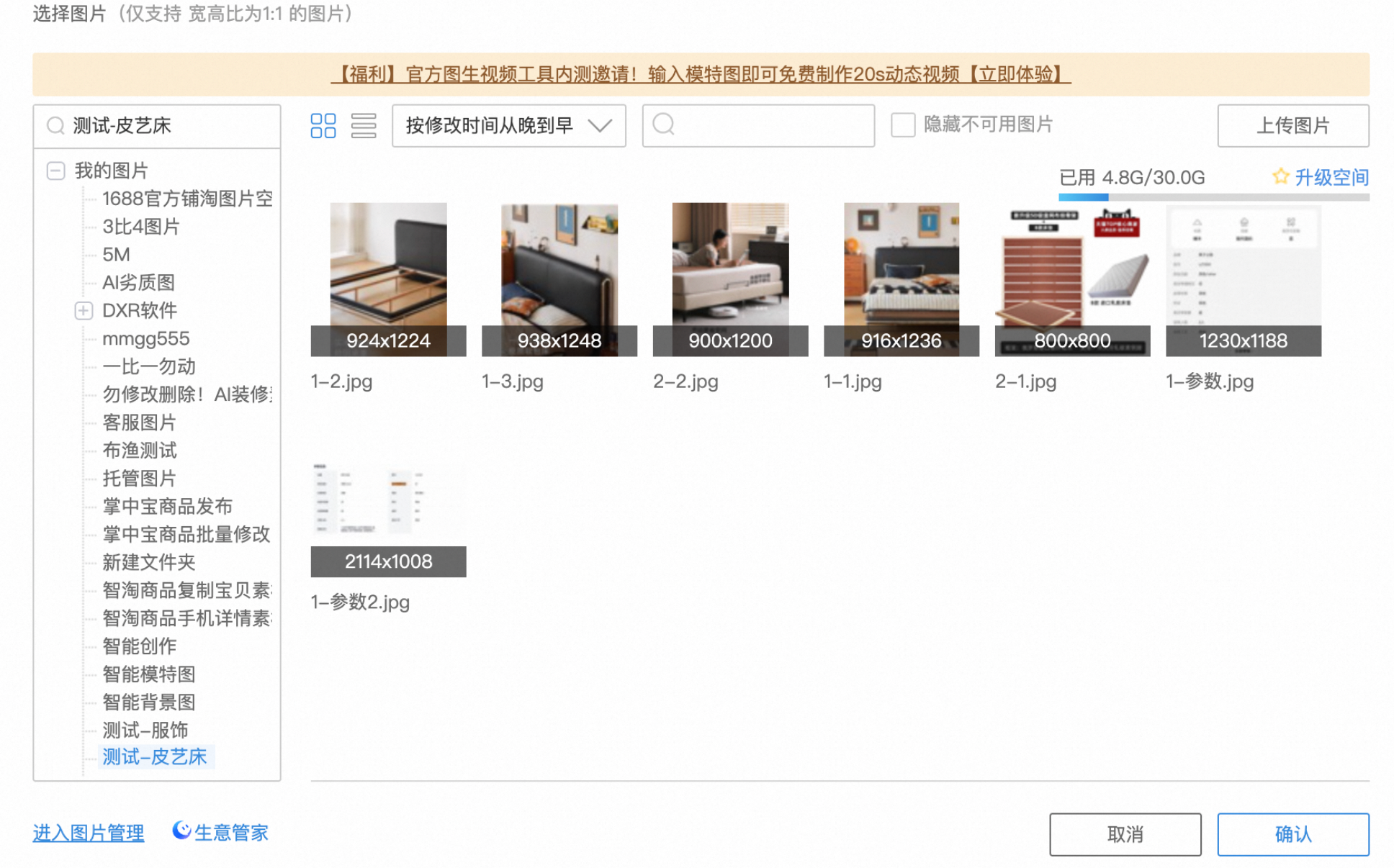Open folder 布渔测试
Image resolution: width=1394 pixels, height=868 pixels.
(x=139, y=451)
